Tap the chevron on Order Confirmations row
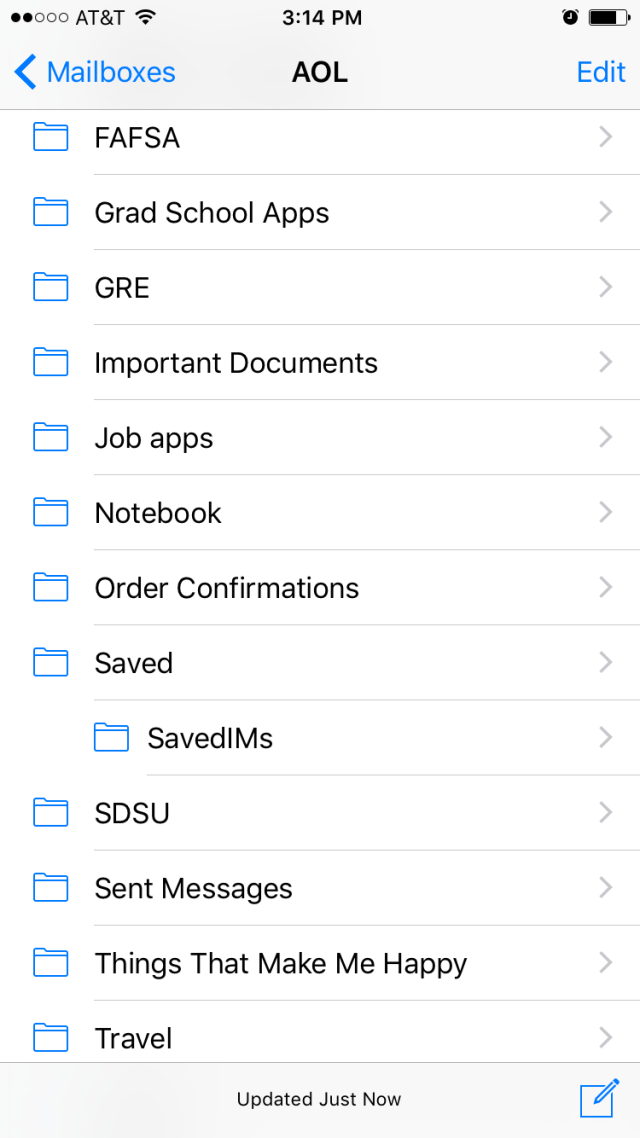Screen dimensions: 640x1138 (605, 587)
